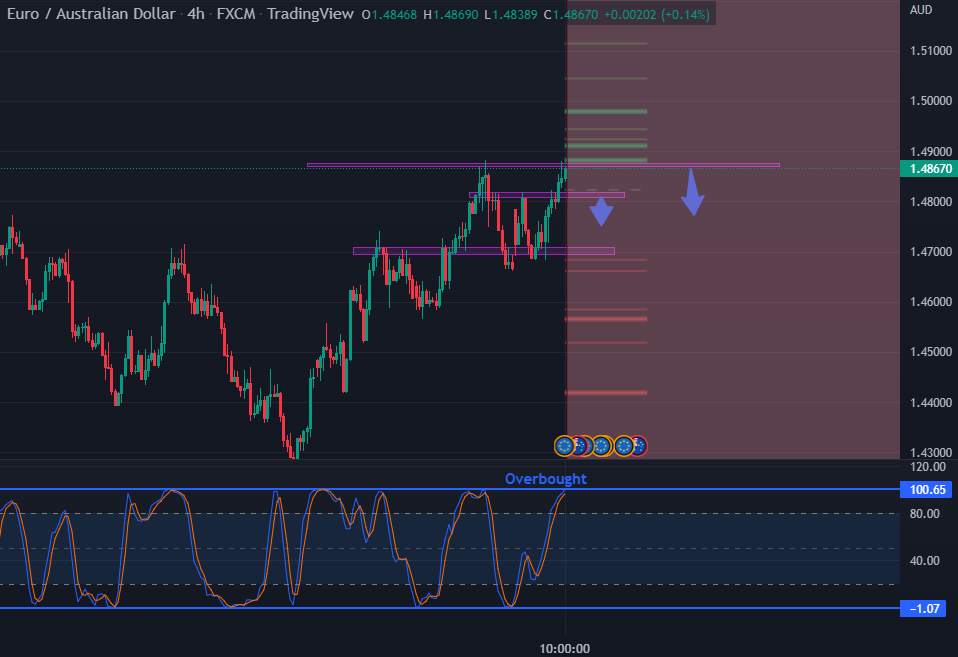Screen dimensions: 958x657
Task: Click the 40.00 oscillator scale label
Action: (x=924, y=561)
